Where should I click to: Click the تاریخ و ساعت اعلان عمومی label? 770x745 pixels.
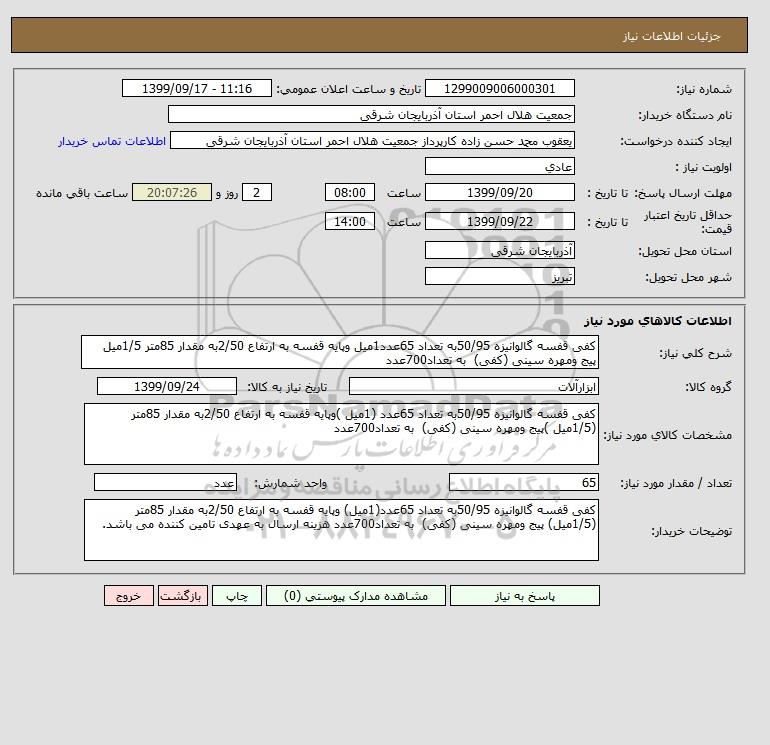349,89
